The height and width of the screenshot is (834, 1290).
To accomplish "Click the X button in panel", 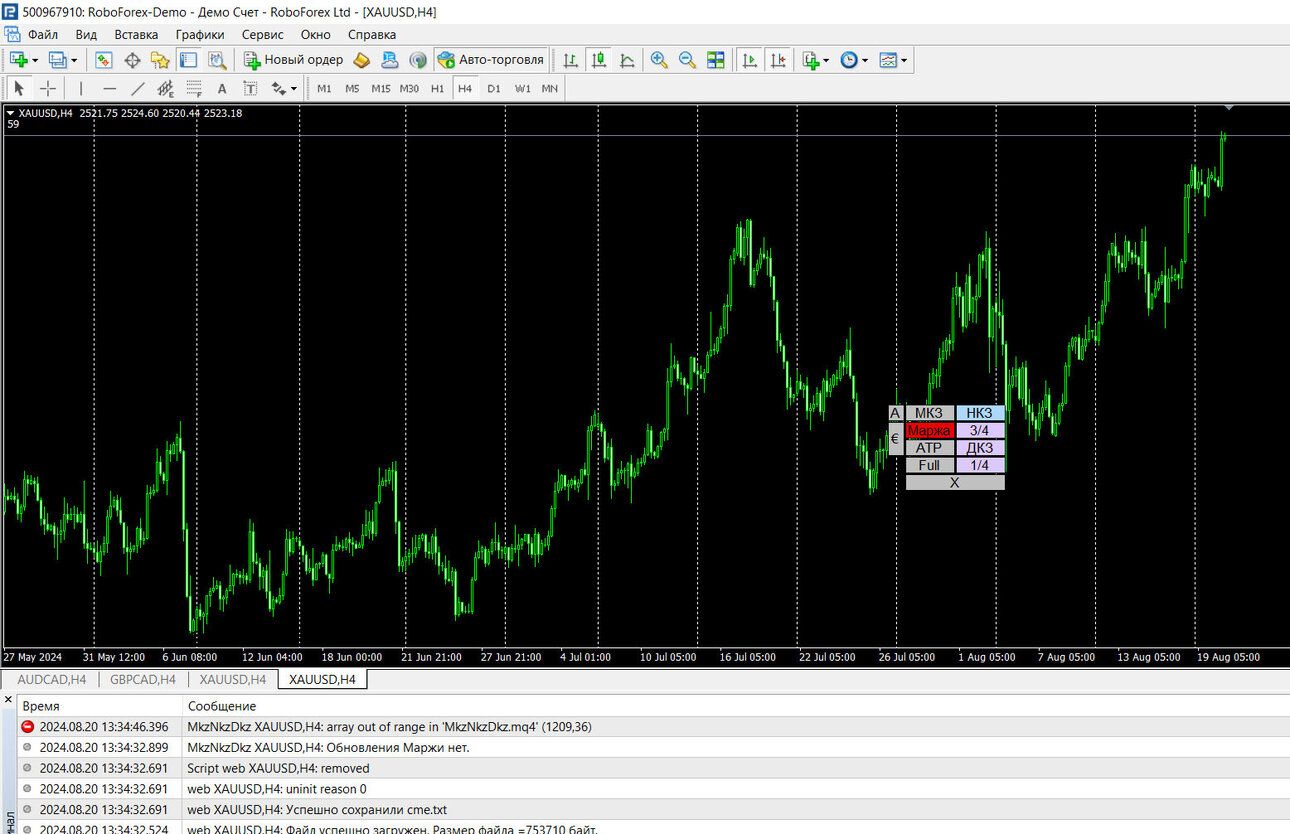I will (x=955, y=482).
